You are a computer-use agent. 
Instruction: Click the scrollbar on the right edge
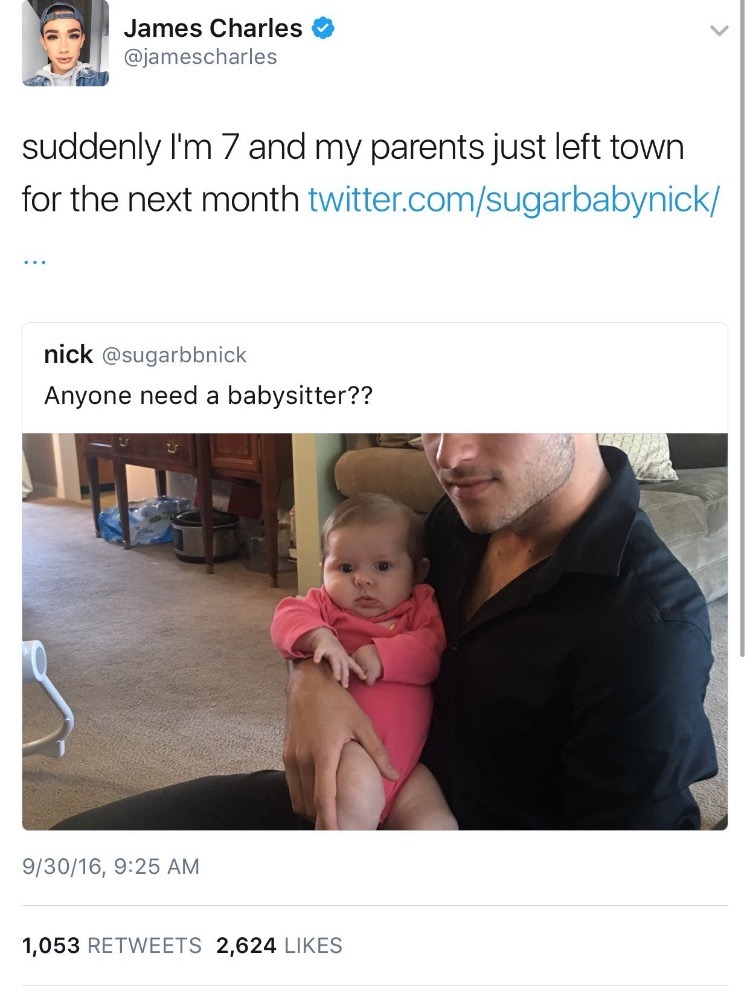tap(742, 329)
